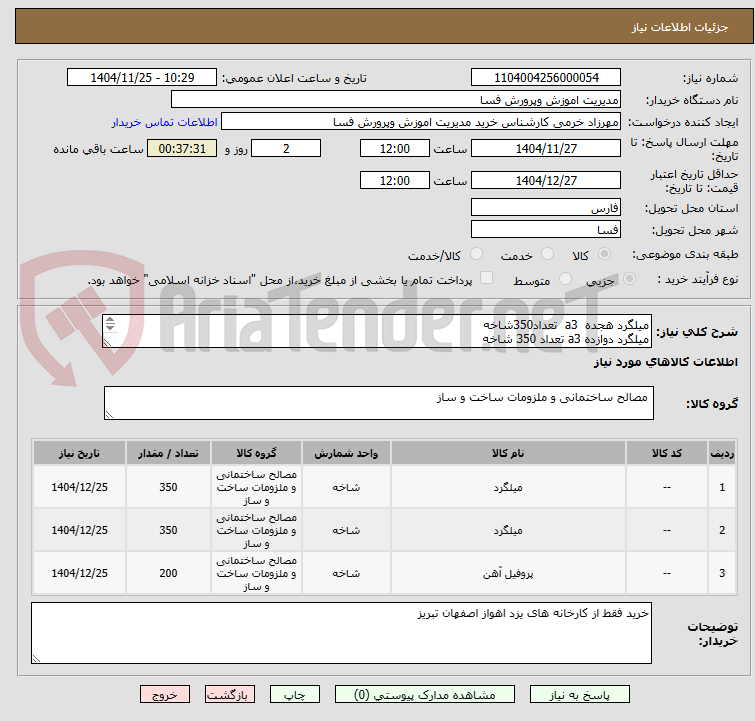Toggle the اسناد خزانه اسلامی payment checkbox
Screen dimensions: 755x721
tap(487, 278)
